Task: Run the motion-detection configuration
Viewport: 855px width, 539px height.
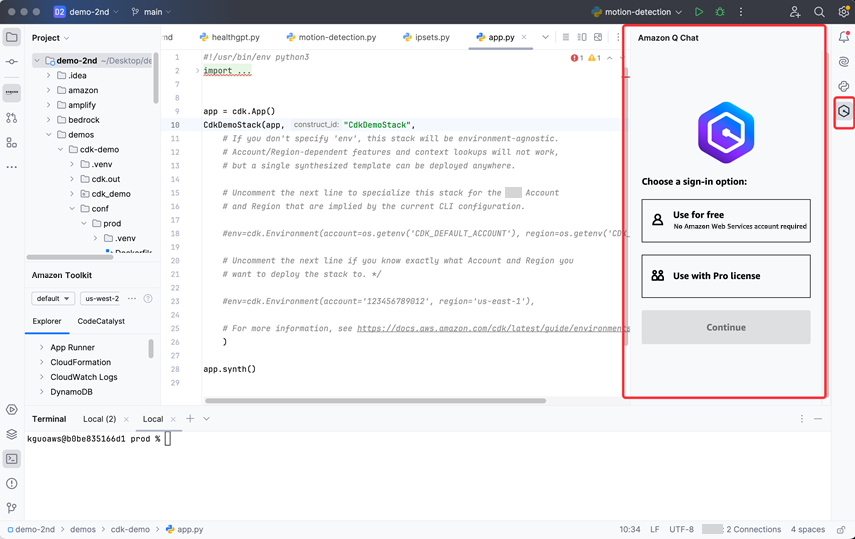Action: point(699,11)
